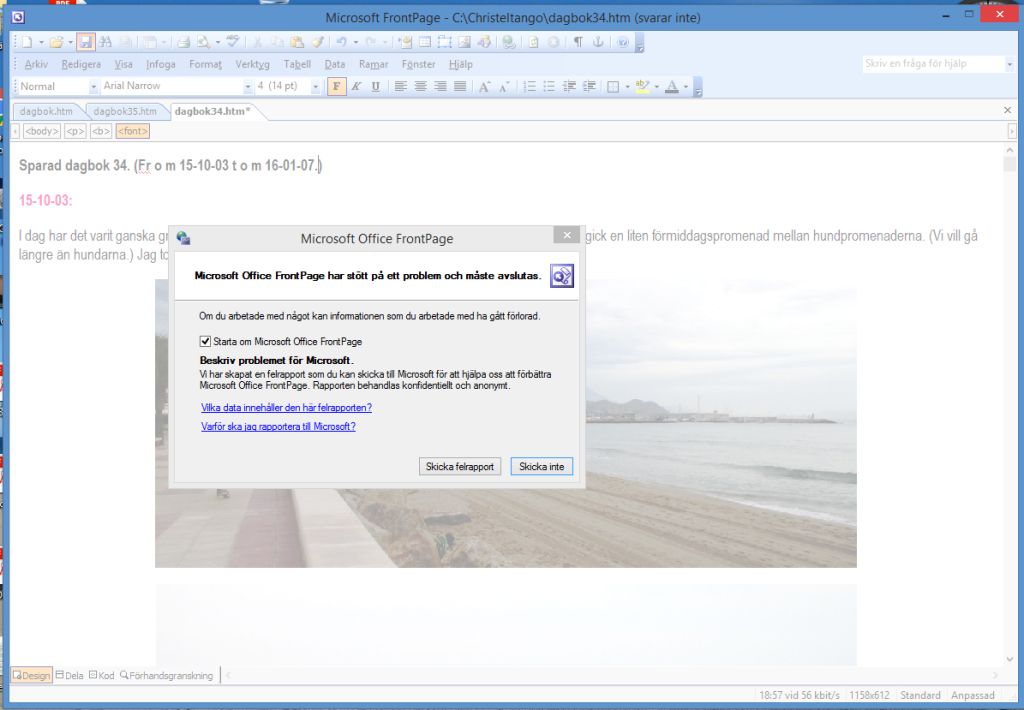Apply the font color (A) swatch
The height and width of the screenshot is (710, 1024).
click(671, 86)
